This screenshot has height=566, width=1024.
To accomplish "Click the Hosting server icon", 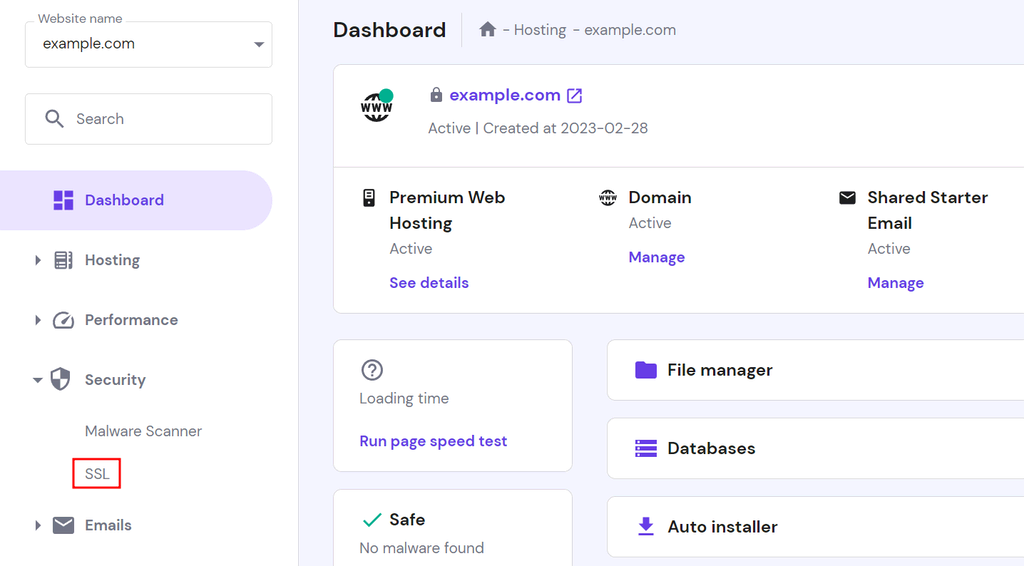I will pyautogui.click(x=63, y=260).
